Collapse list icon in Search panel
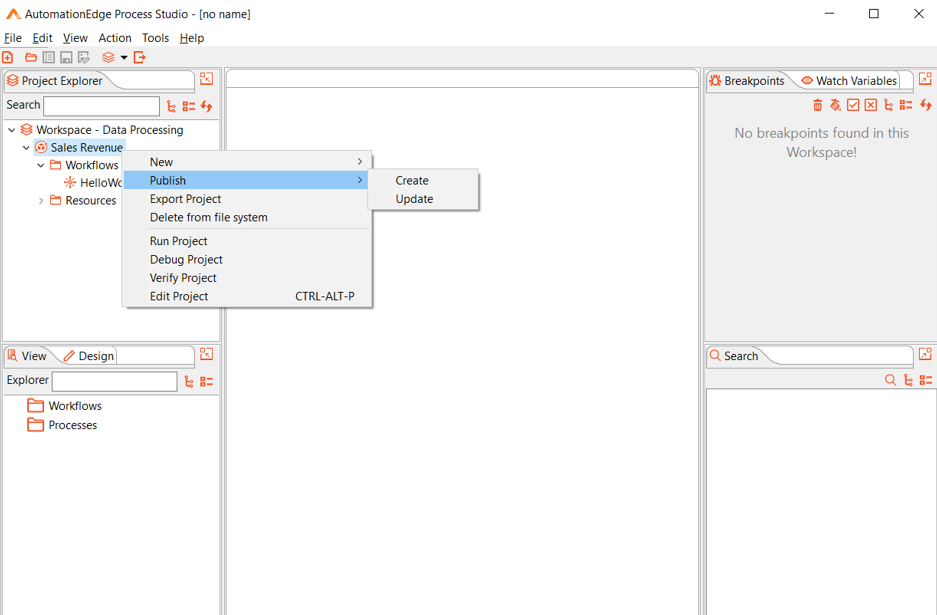 click(x=926, y=380)
